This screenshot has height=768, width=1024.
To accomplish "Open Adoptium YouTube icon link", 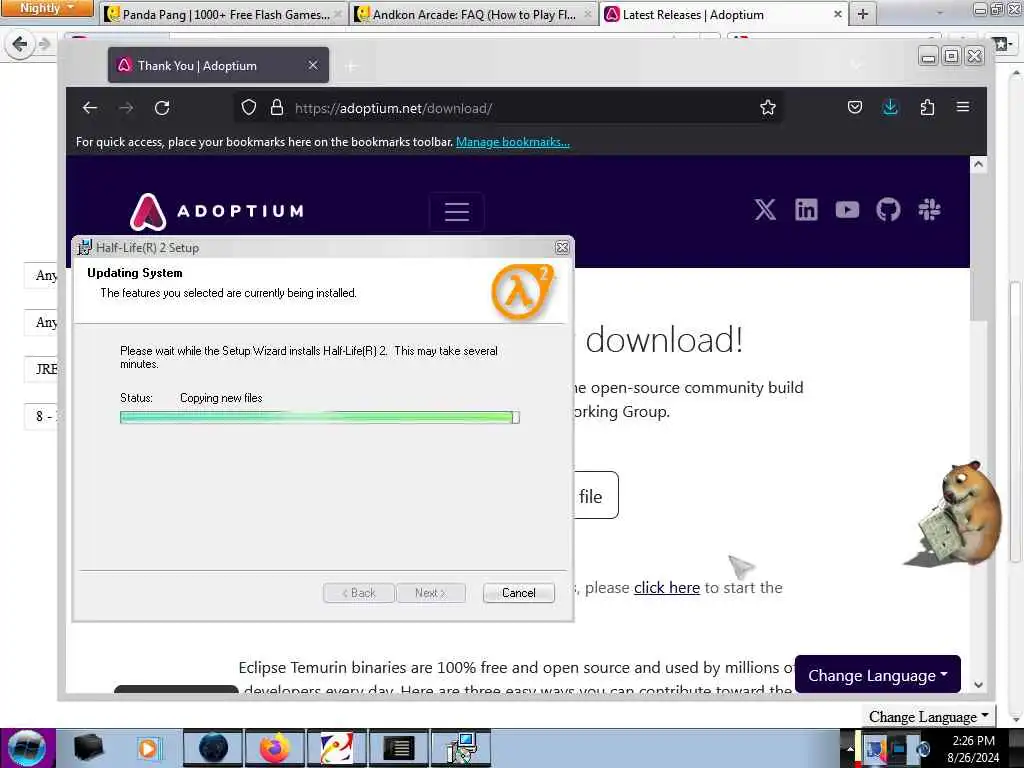I will [x=847, y=210].
